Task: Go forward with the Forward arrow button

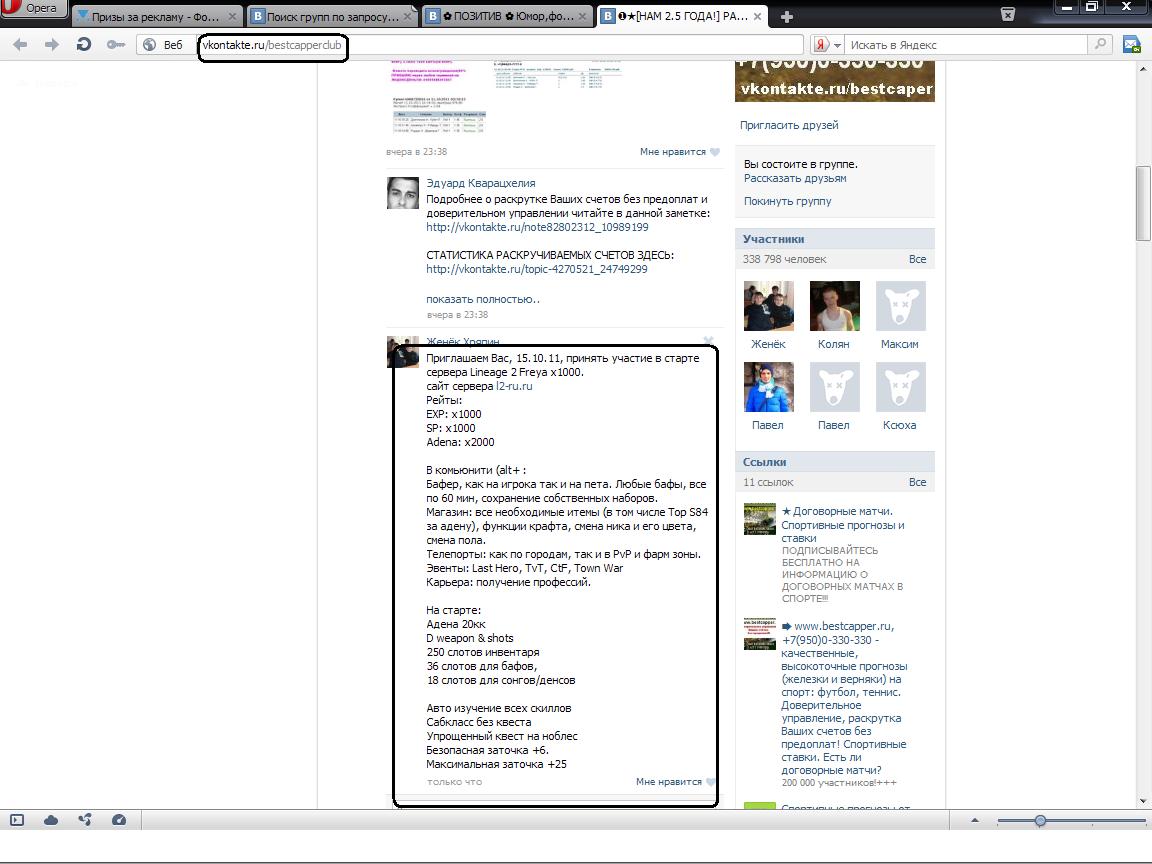Action: tap(51, 45)
